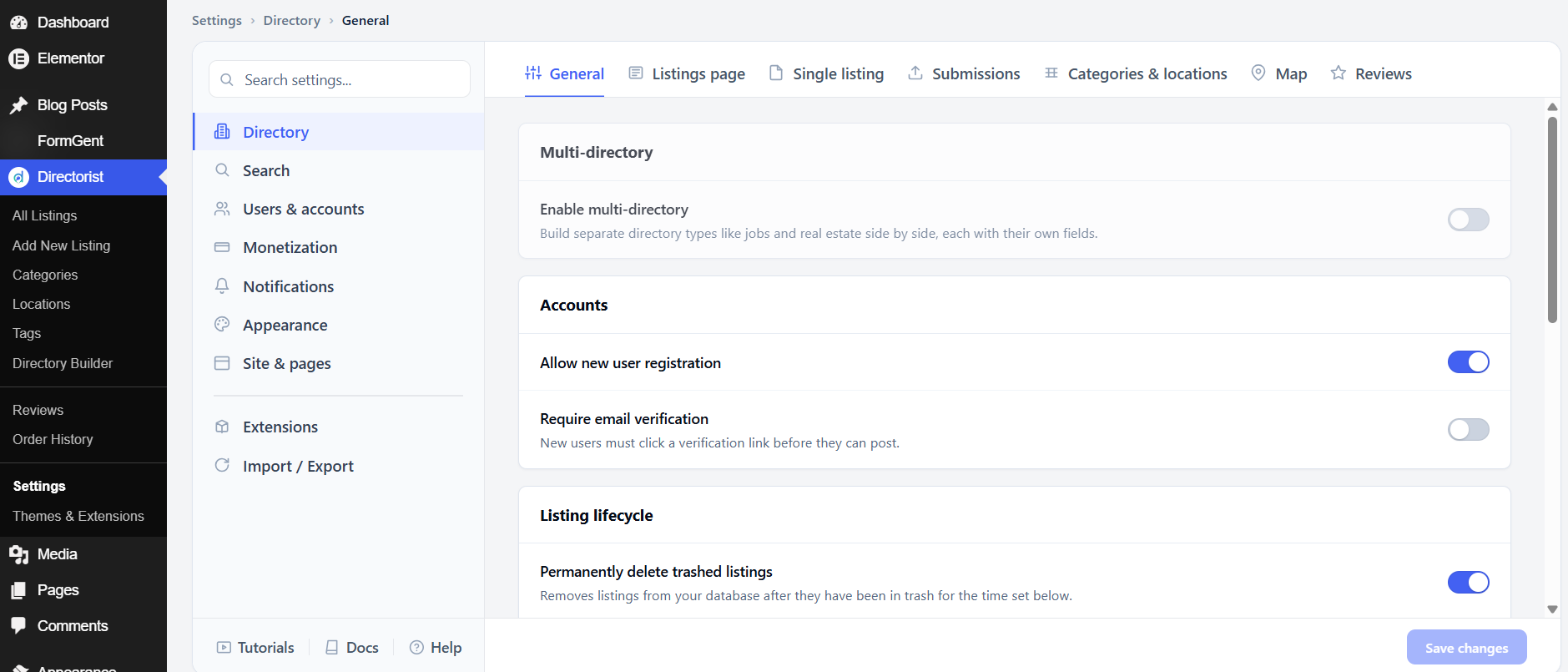Click the Pages icon in the sidebar
The image size is (1568, 672).
point(18,590)
